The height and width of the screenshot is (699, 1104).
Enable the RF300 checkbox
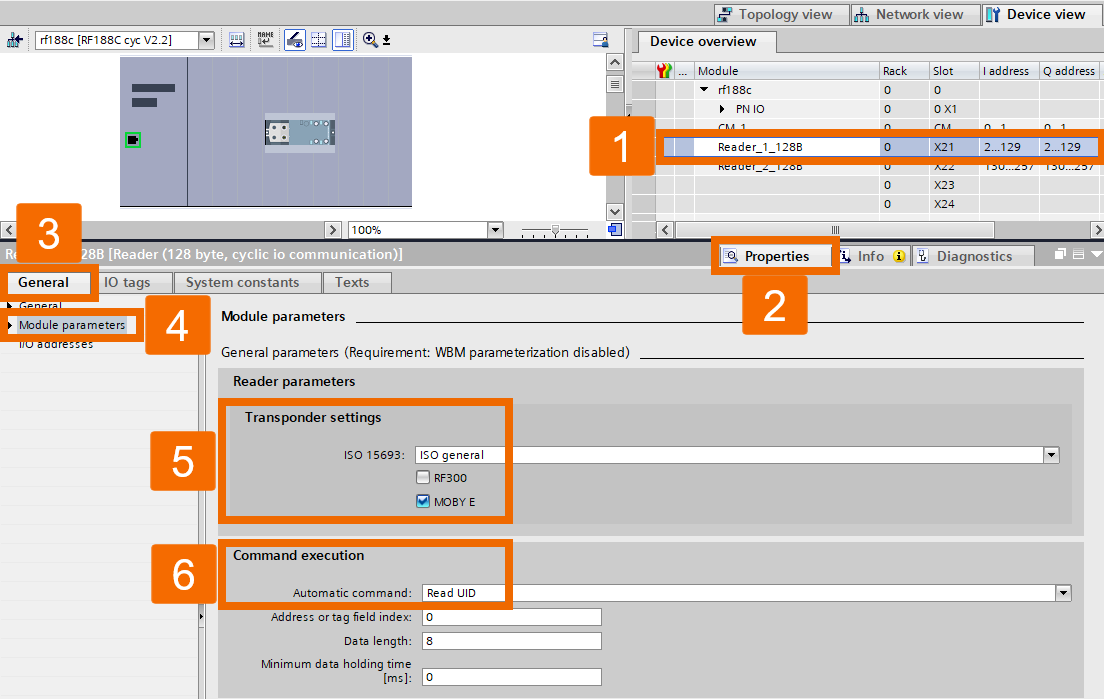pyautogui.click(x=422, y=478)
